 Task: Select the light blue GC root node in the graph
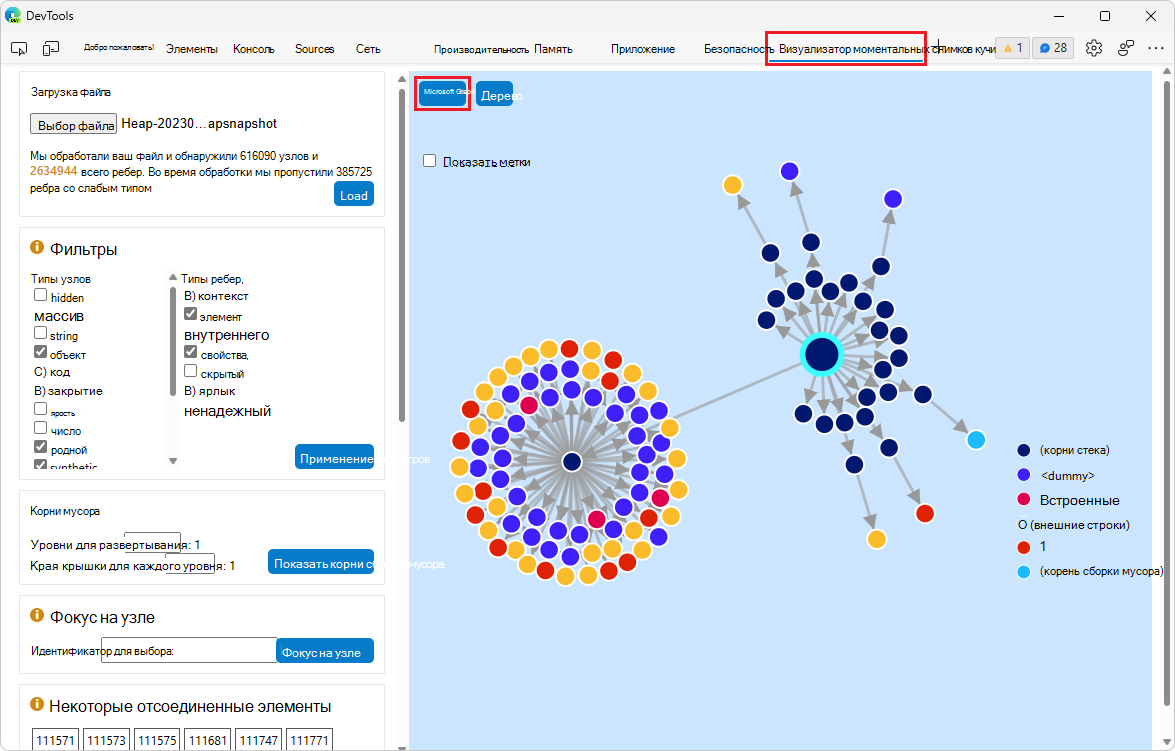(x=976, y=440)
